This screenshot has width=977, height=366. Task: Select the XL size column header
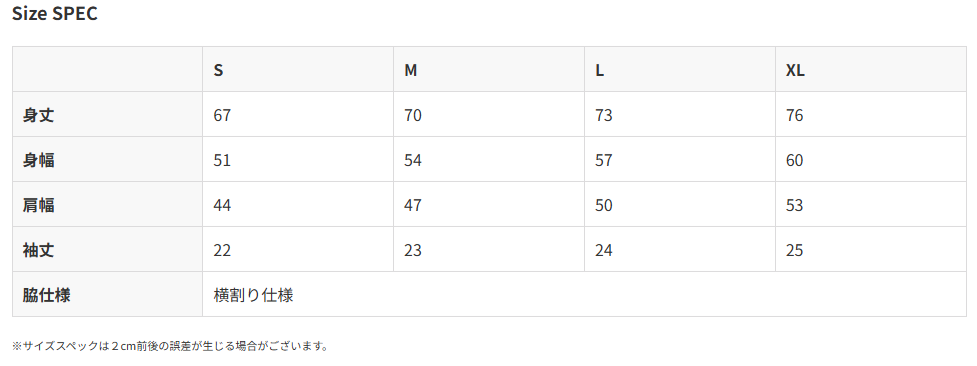[795, 70]
